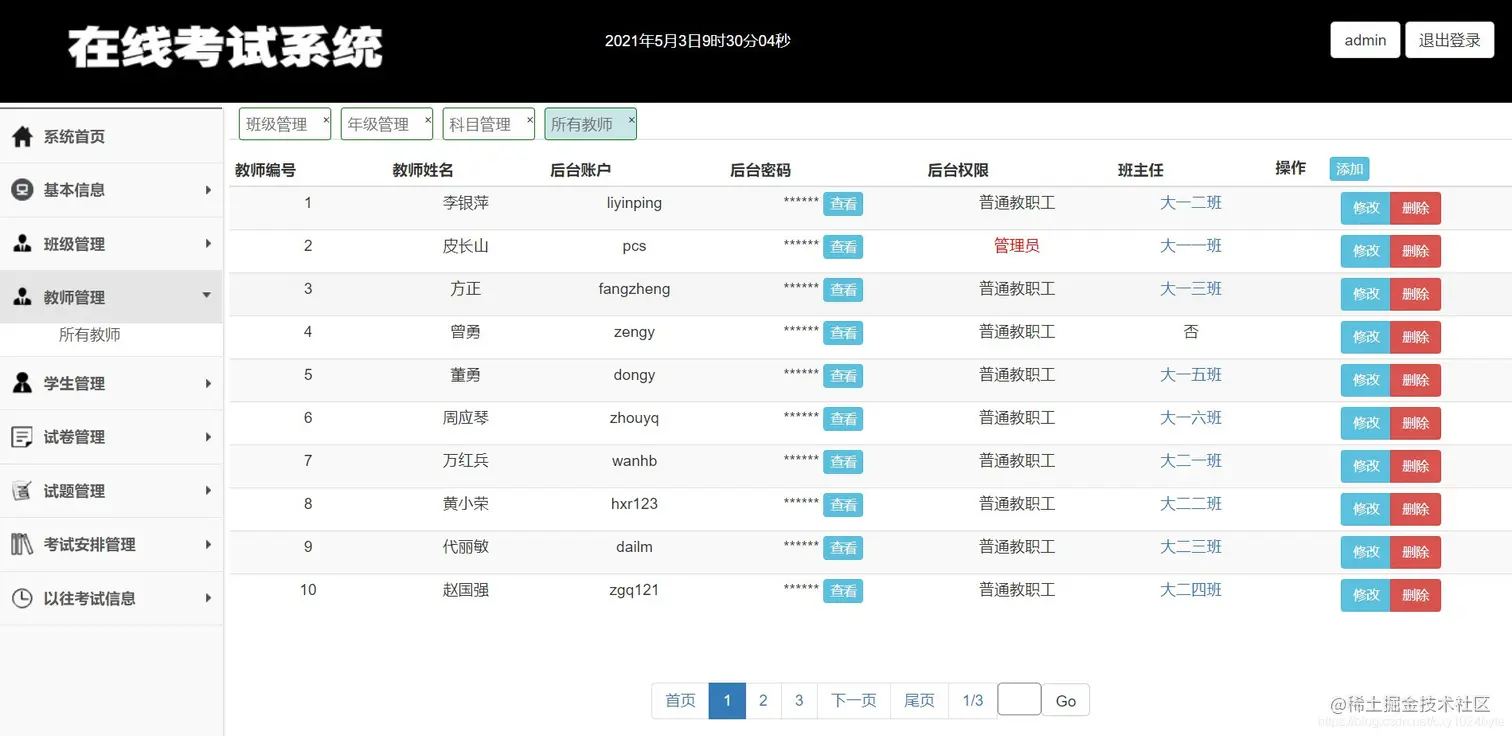The height and width of the screenshot is (736, 1512).
Task: Open the 大一一班 class link
Action: point(1191,246)
